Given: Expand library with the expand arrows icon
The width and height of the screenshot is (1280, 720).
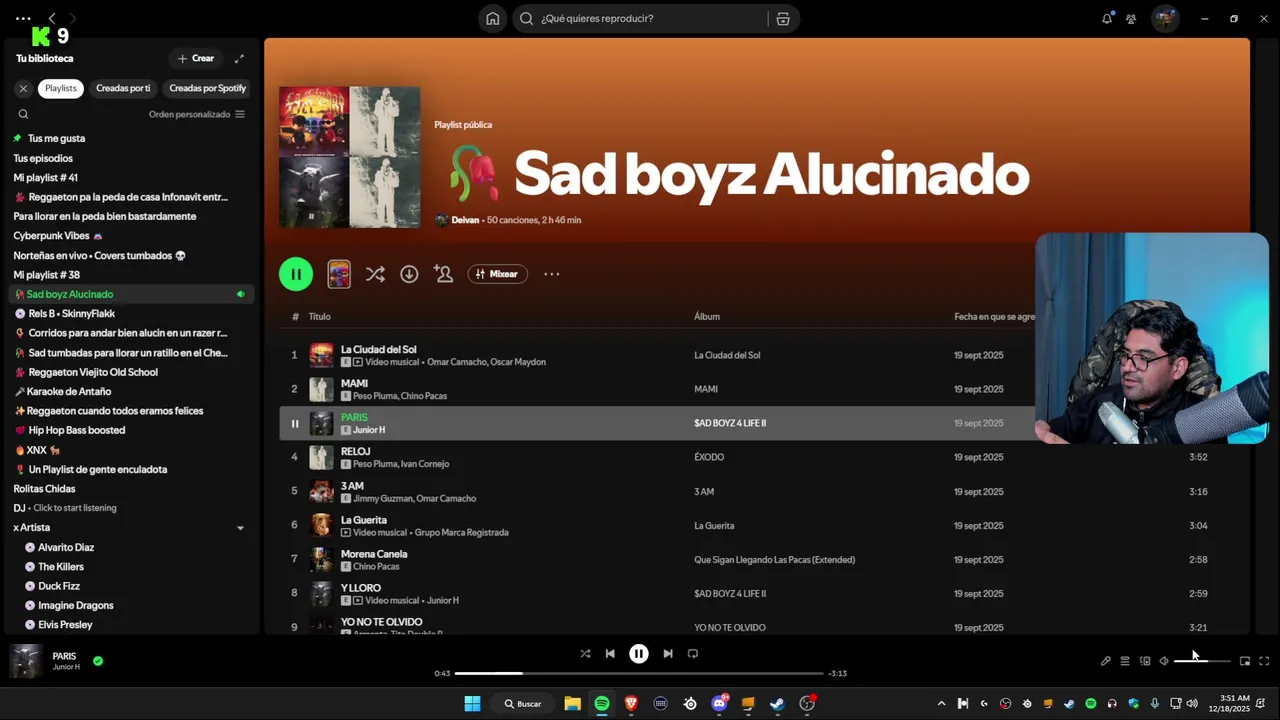Looking at the screenshot, I should (x=239, y=58).
